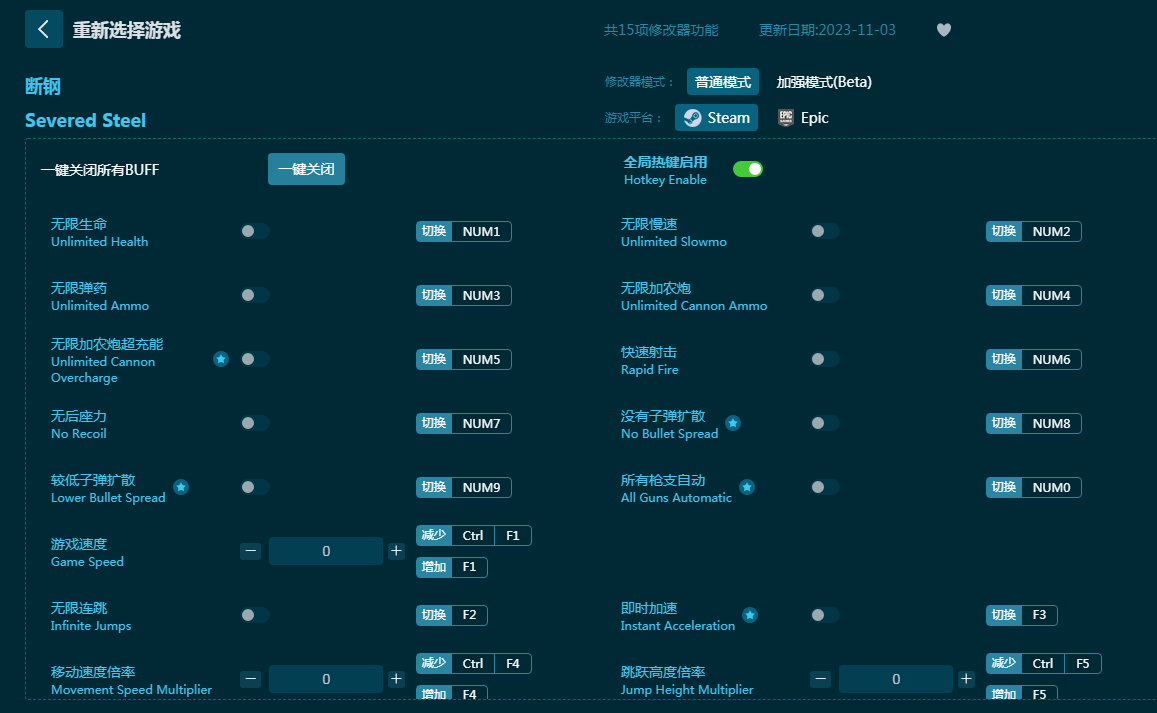Click the Game Speed value field
1157x713 pixels.
coord(326,551)
